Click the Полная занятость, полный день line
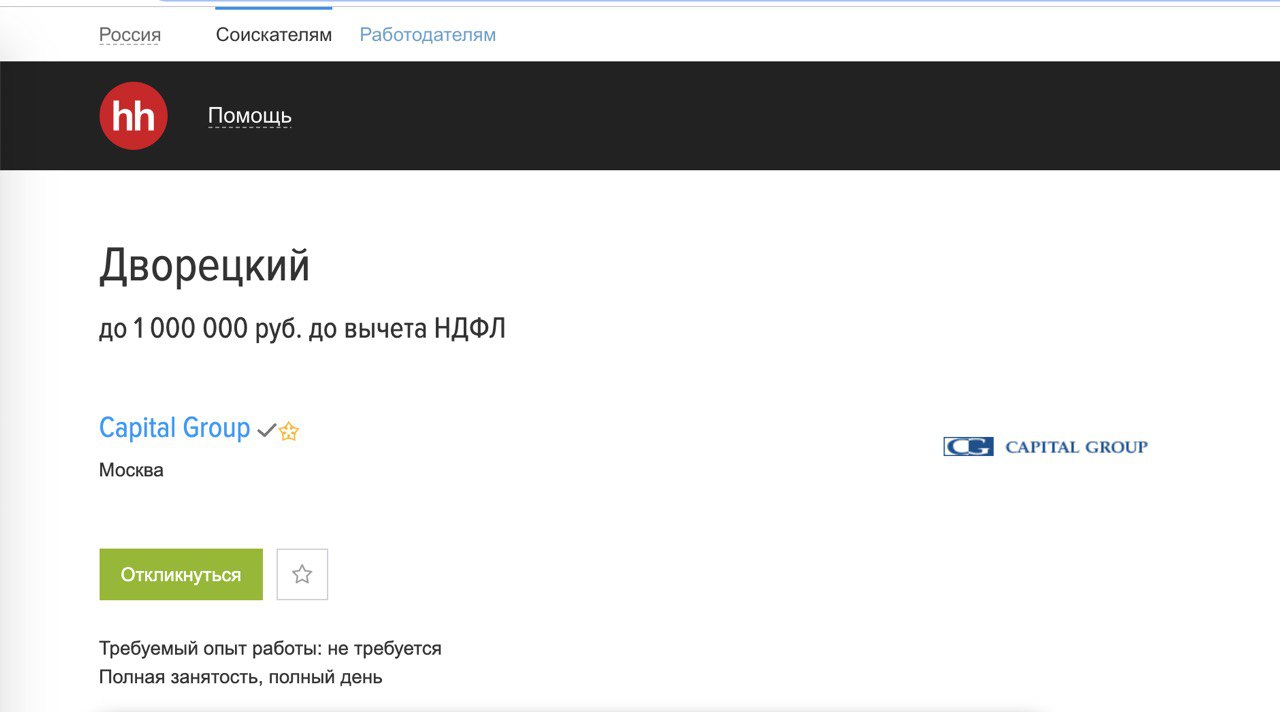The image size is (1280, 712). [x=241, y=677]
